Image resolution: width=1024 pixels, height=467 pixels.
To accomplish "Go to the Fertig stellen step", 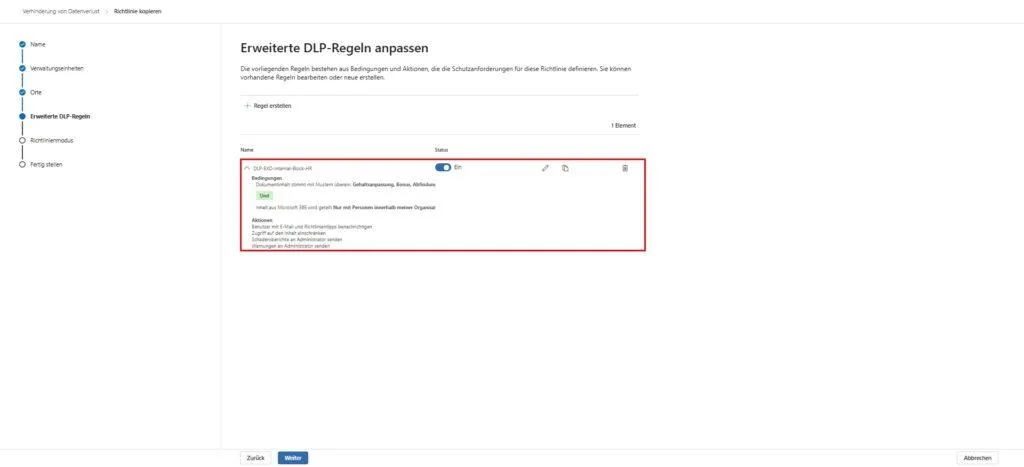I will click(x=46, y=164).
